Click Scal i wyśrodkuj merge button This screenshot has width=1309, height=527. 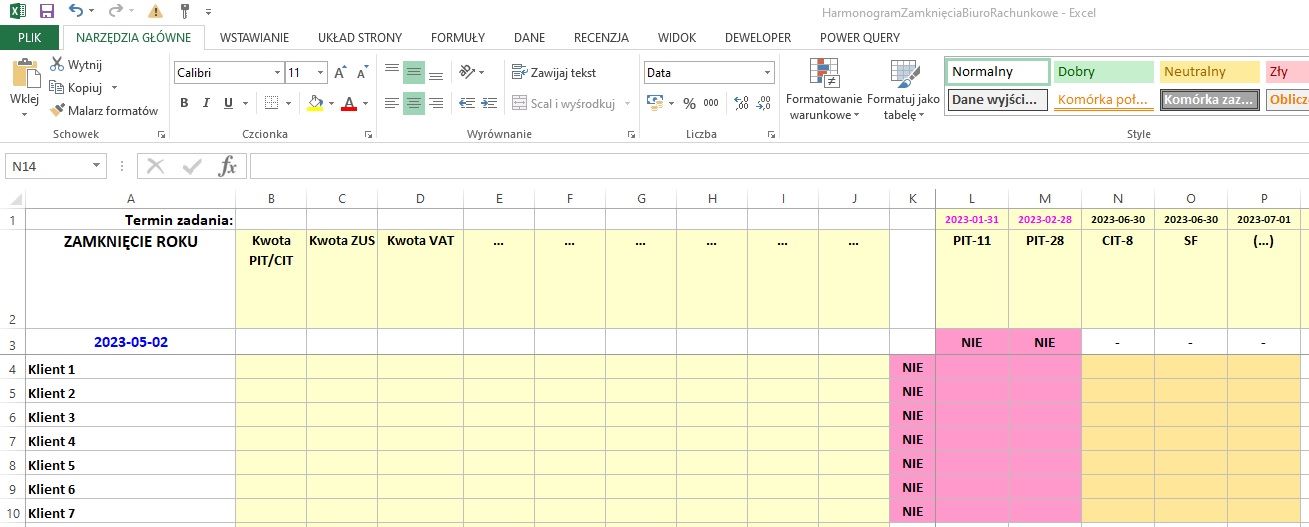[564, 103]
